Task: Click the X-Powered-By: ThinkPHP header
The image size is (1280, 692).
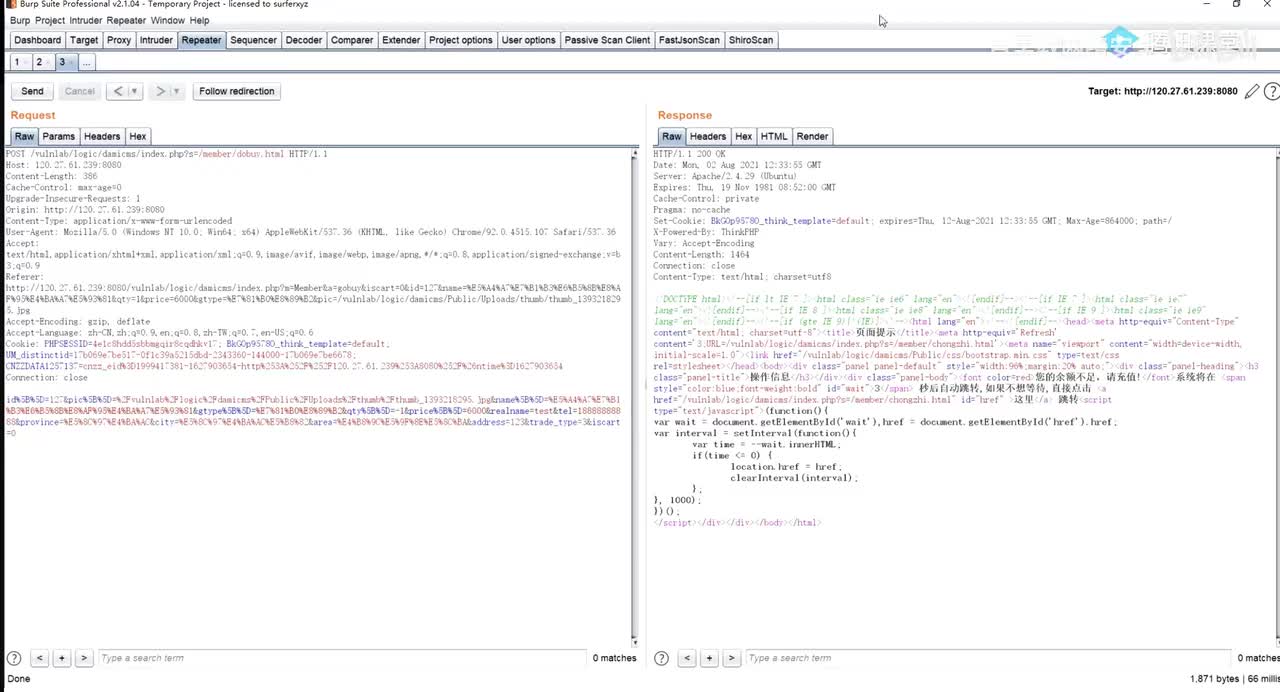Action: click(706, 232)
